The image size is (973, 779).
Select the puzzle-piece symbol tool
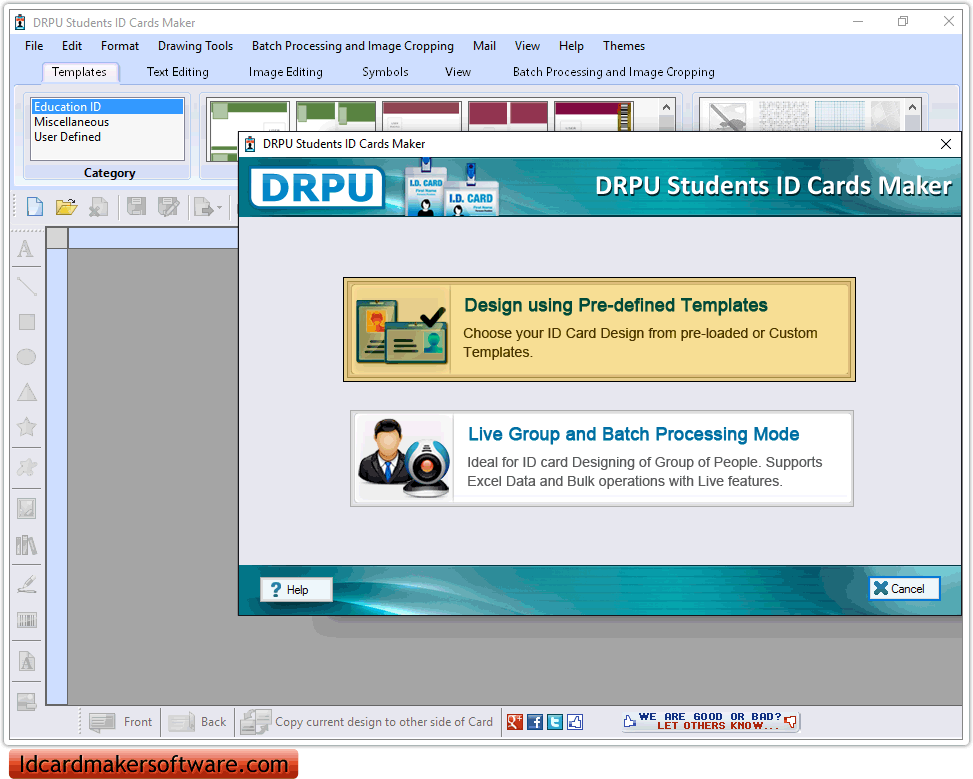tap(27, 467)
